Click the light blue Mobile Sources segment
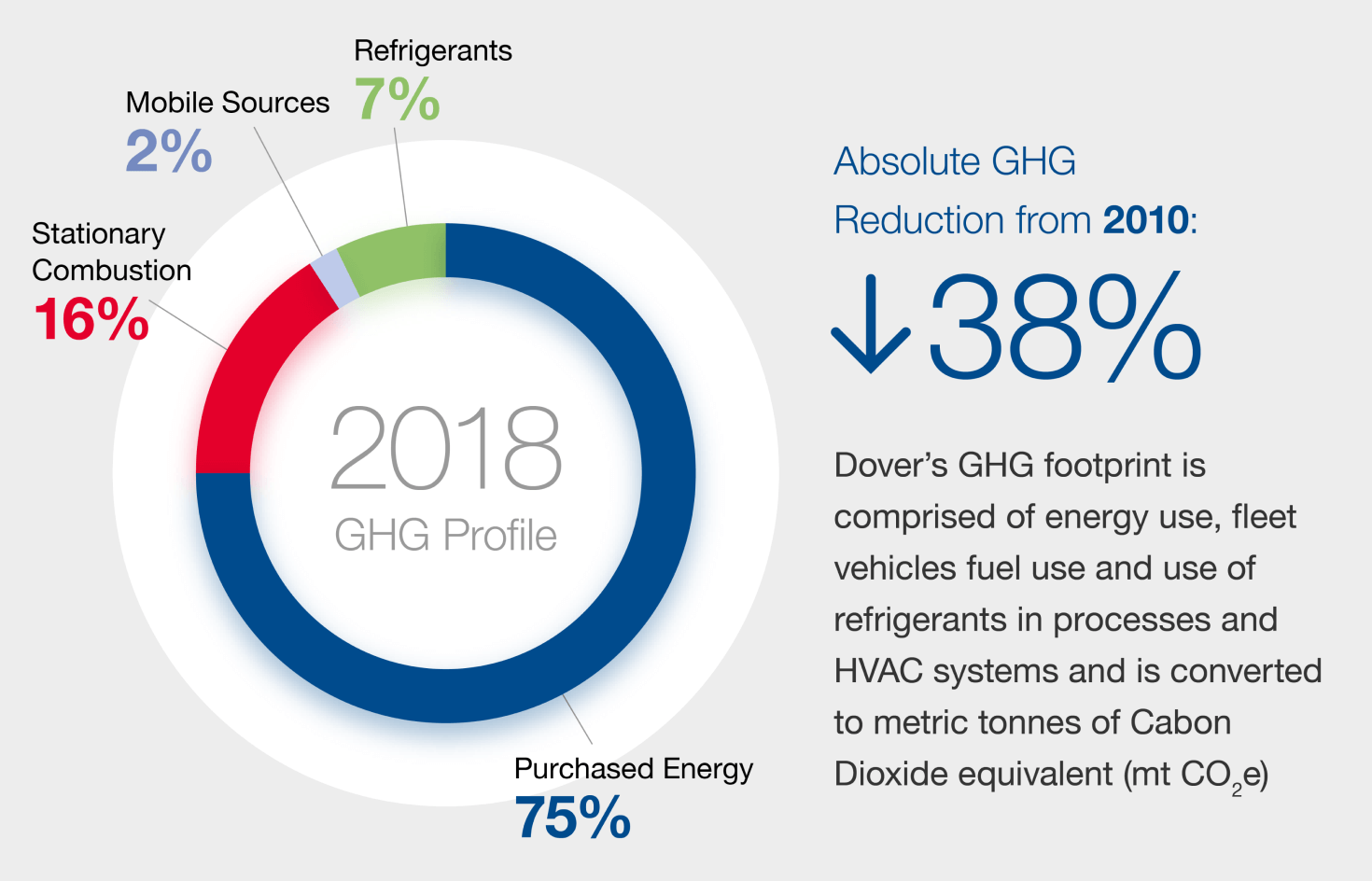The height and width of the screenshot is (881, 1372). (334, 280)
